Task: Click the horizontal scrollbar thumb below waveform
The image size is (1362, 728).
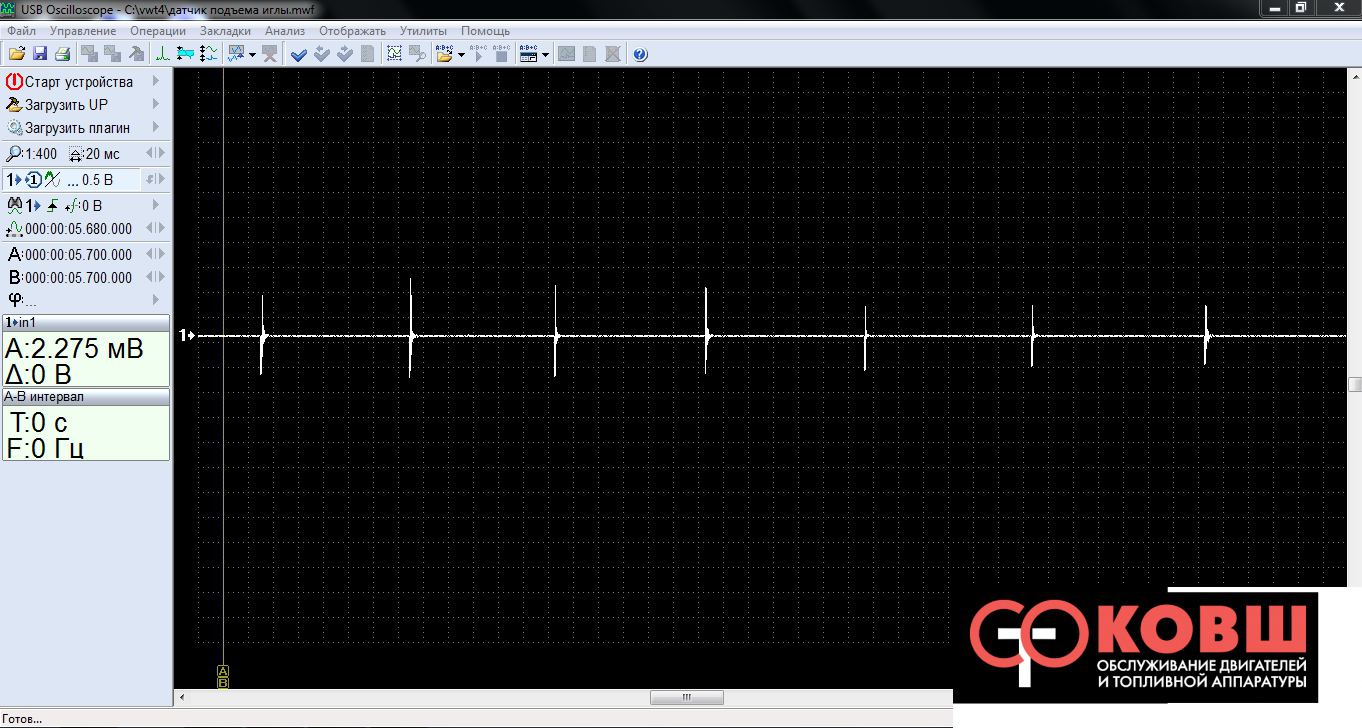Action: tap(686, 697)
